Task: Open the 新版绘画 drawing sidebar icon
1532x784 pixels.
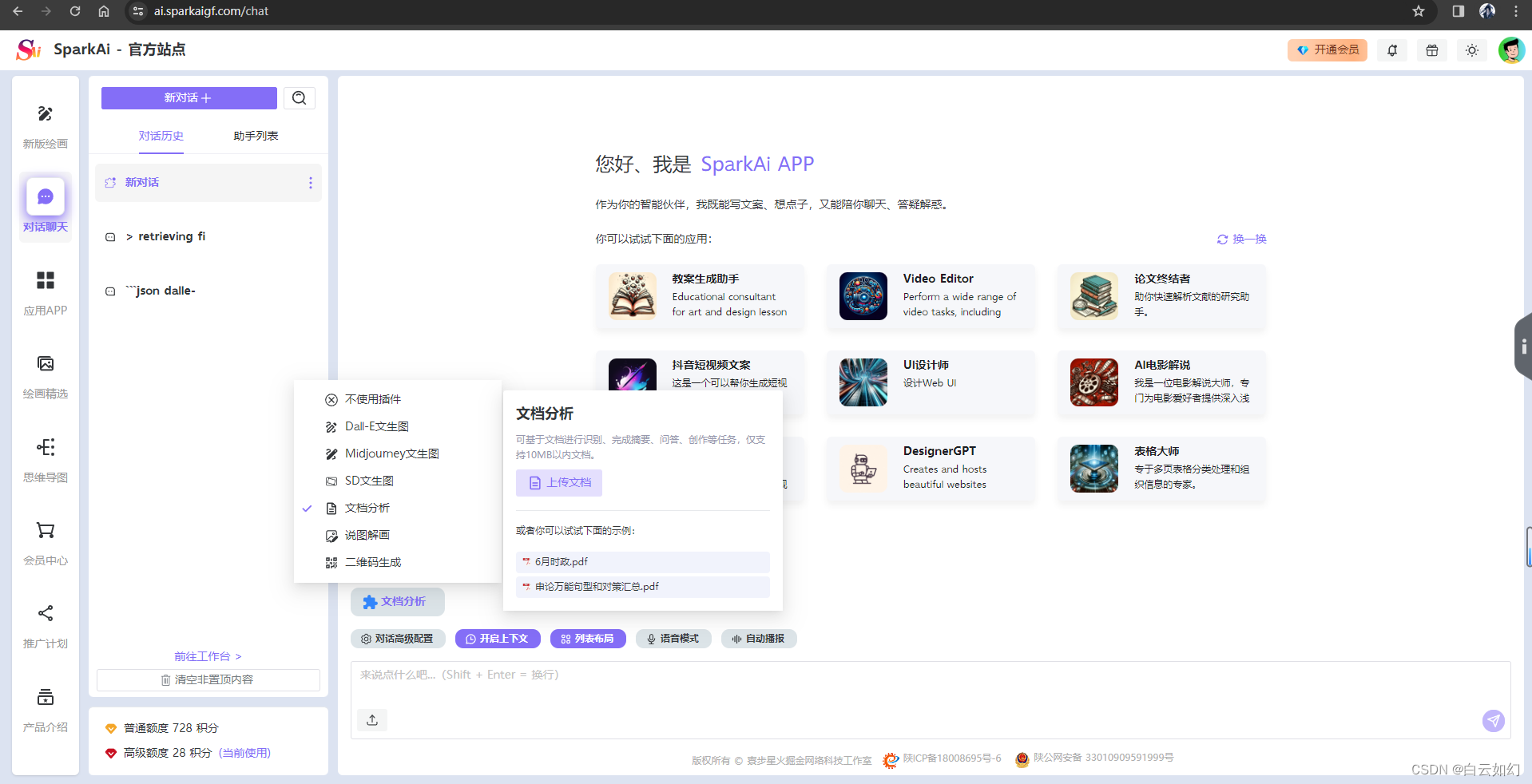Action: click(x=46, y=115)
